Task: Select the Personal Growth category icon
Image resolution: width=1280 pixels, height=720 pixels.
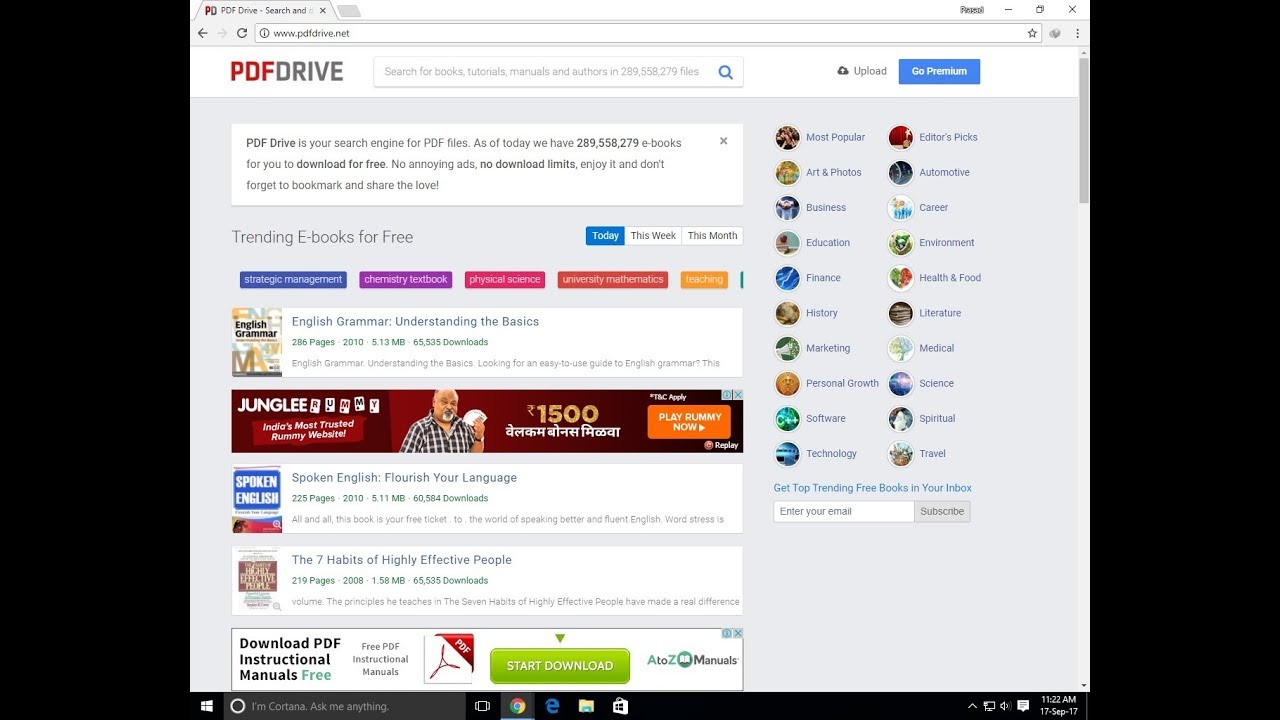Action: [x=787, y=383]
